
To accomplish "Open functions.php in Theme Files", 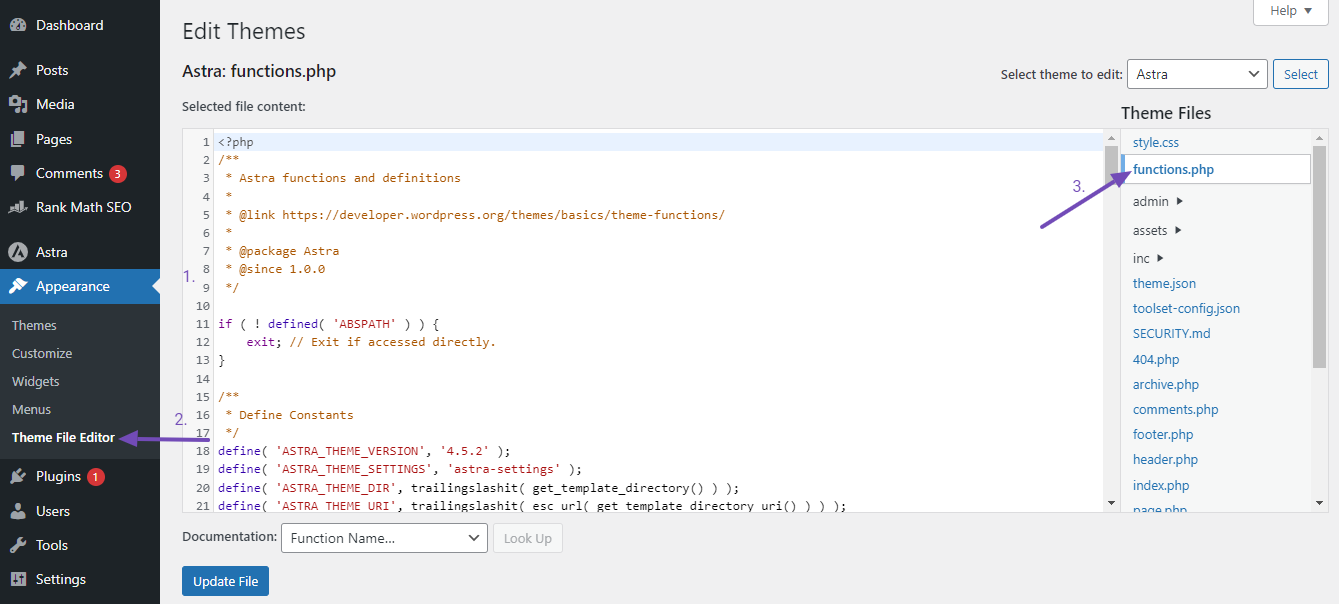I will [x=1173, y=169].
